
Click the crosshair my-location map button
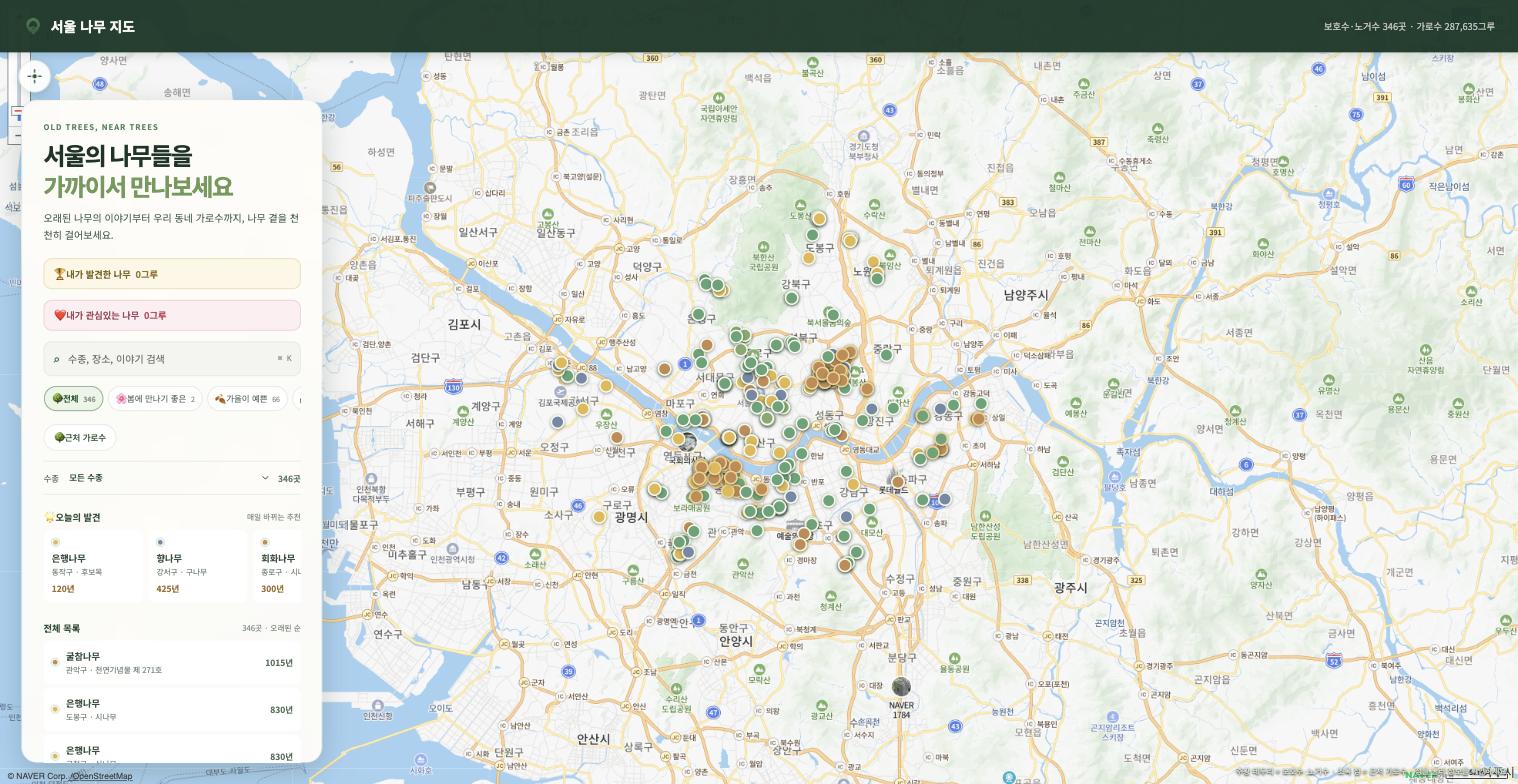35,77
